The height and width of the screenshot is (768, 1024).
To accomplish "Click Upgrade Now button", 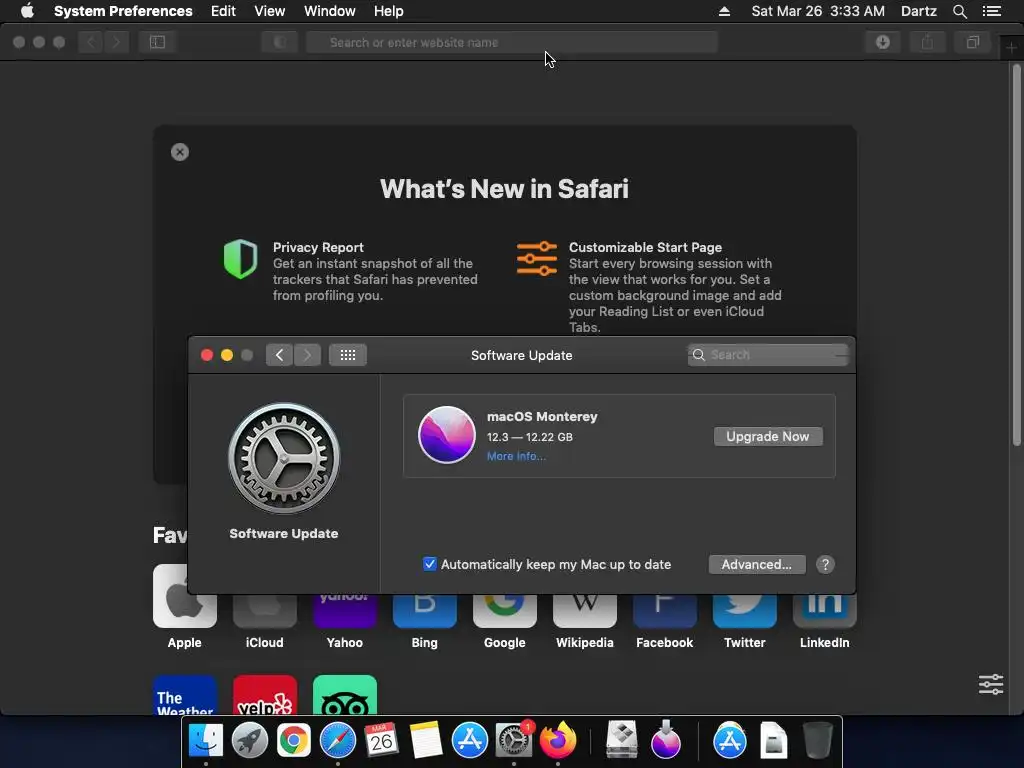I will [768, 436].
